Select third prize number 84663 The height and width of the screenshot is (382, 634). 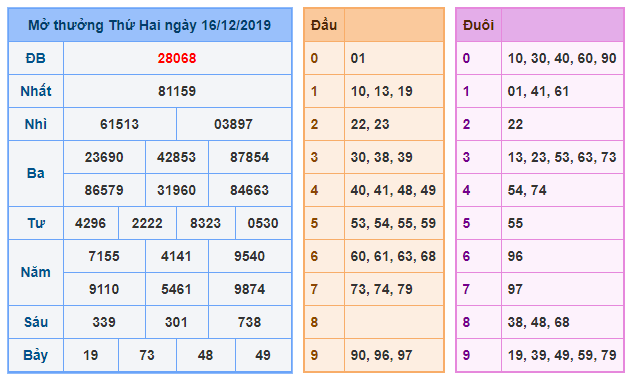coord(249,190)
